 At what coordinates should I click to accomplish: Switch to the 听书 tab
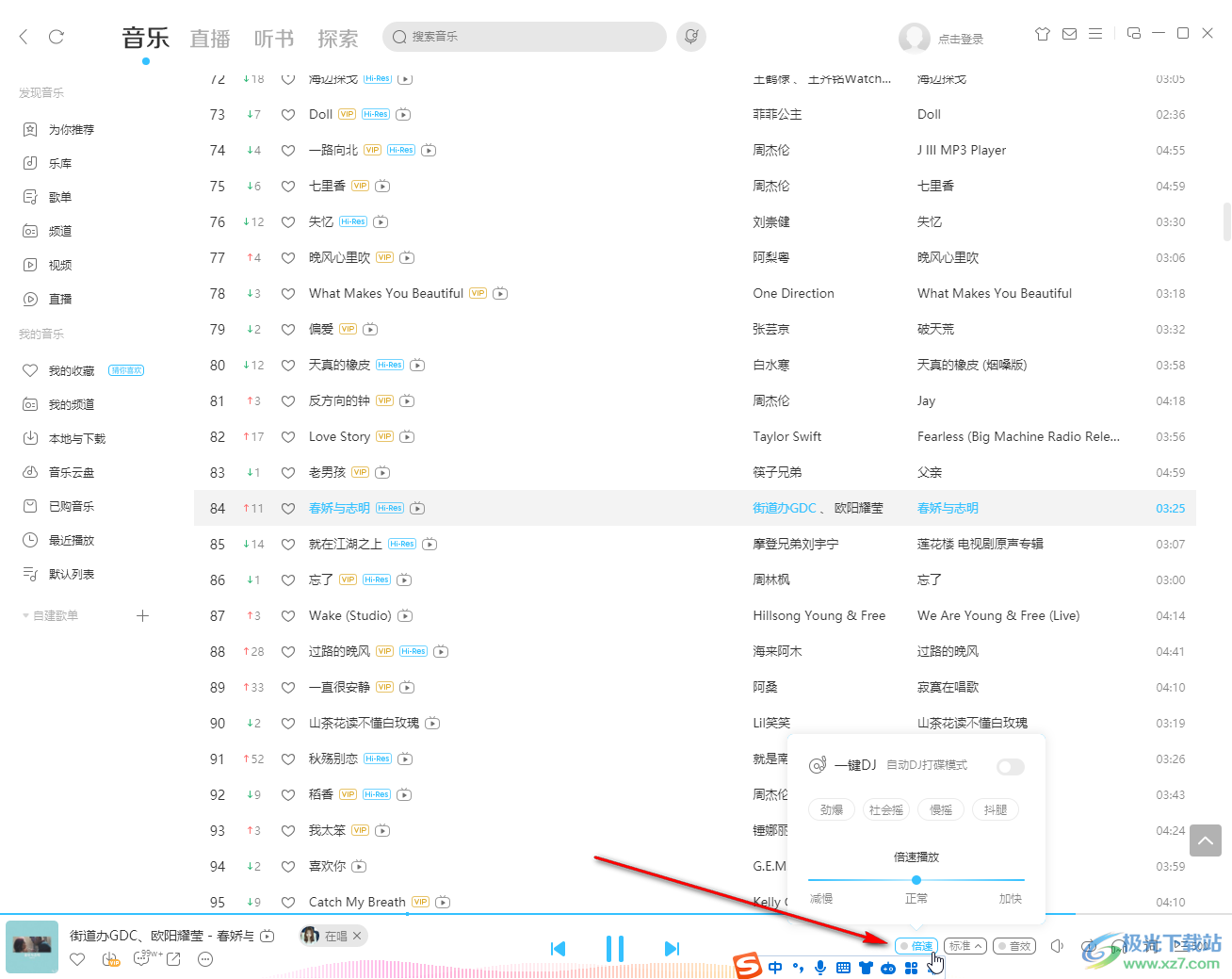[x=274, y=39]
